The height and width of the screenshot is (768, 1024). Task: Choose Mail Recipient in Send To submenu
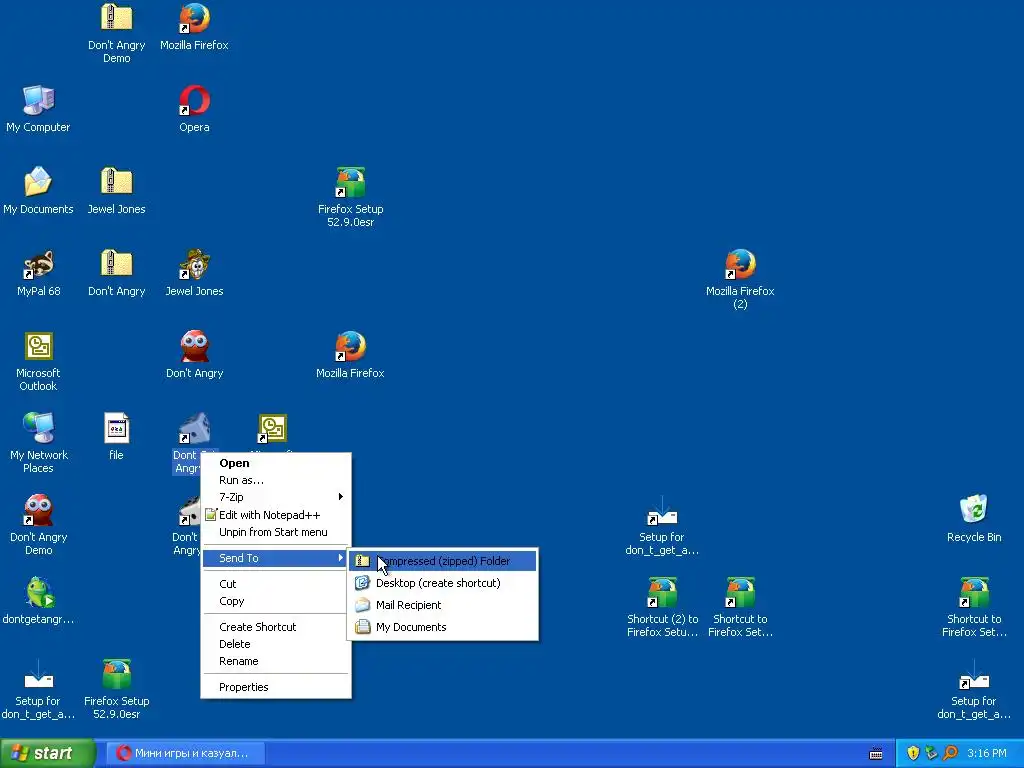point(443,605)
